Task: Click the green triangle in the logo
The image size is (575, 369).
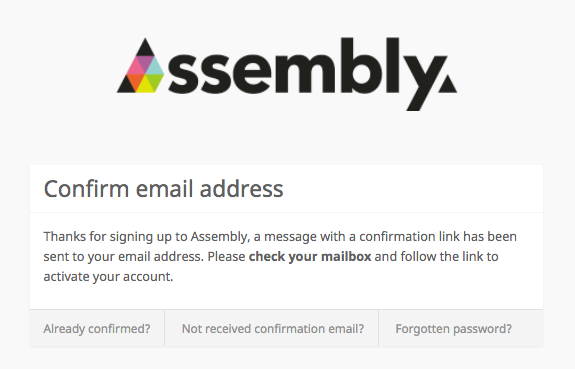Action: [x=155, y=81]
